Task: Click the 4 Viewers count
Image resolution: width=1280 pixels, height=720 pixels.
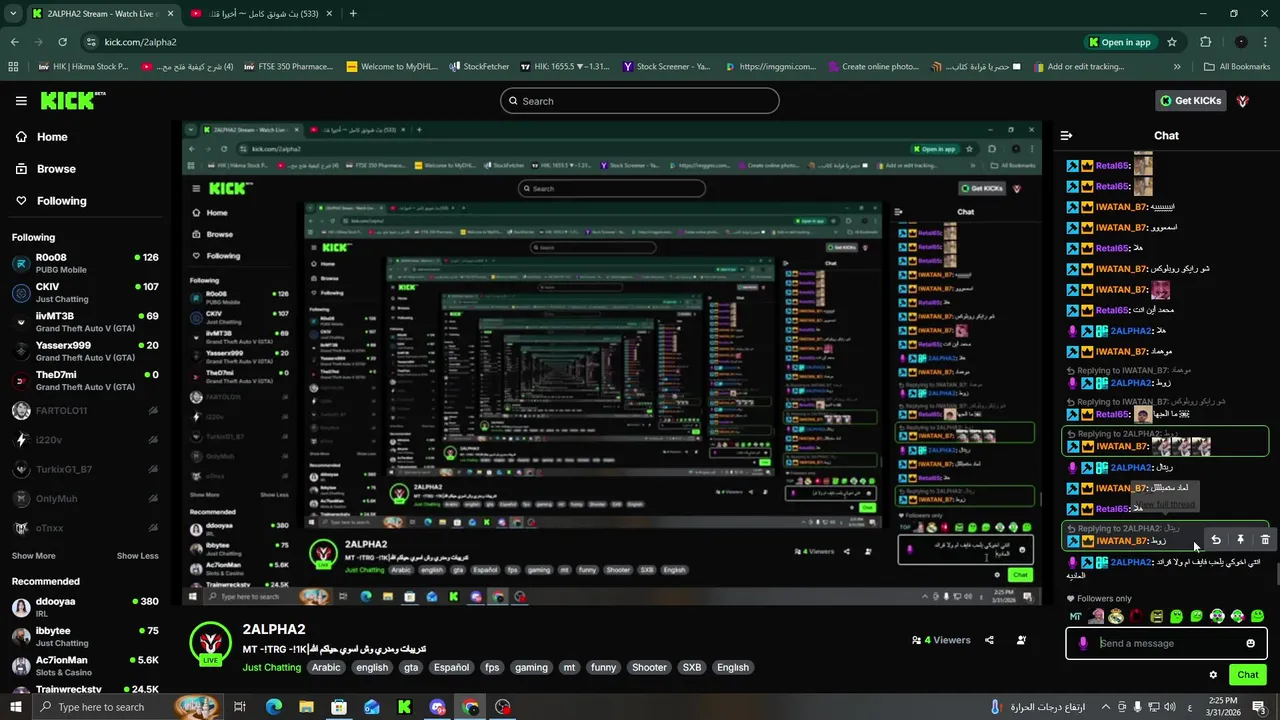Action: click(941, 640)
